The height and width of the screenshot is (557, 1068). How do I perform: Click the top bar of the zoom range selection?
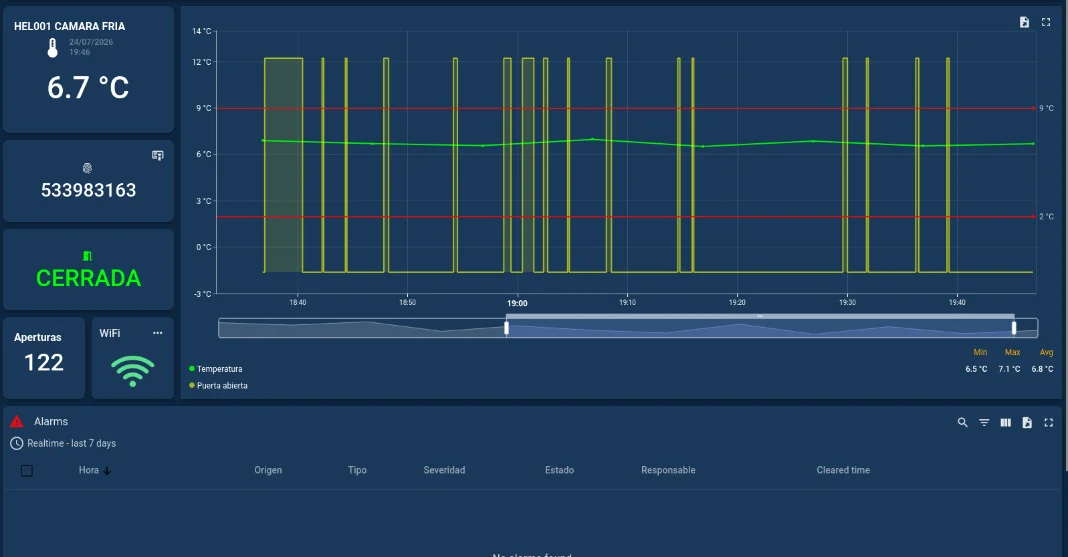coord(760,316)
